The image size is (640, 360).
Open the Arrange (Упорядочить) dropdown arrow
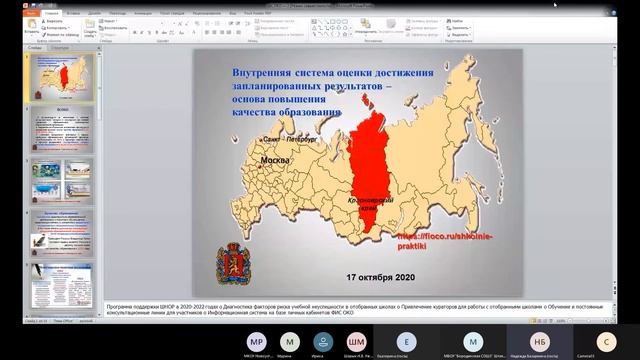pos(366,36)
